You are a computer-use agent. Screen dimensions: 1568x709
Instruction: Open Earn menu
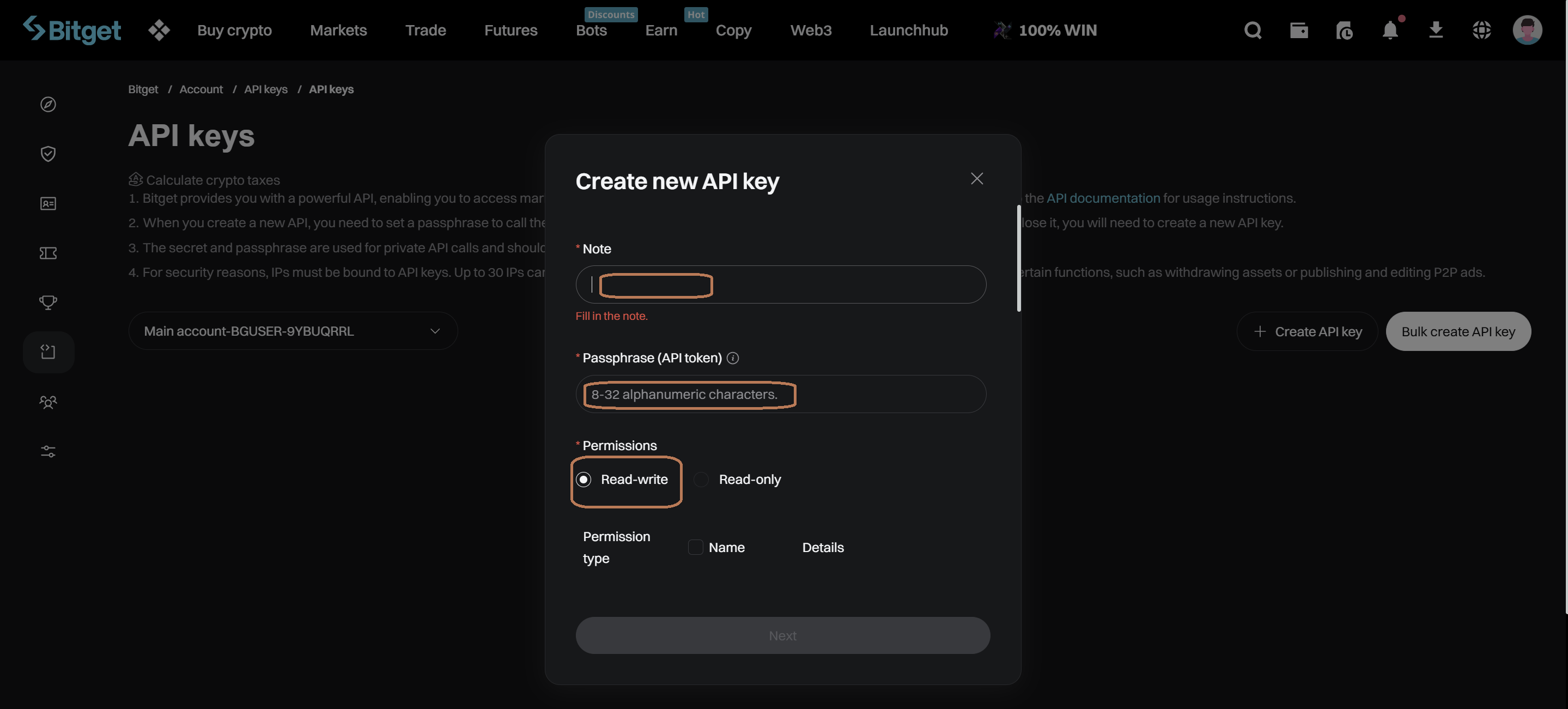click(x=661, y=30)
